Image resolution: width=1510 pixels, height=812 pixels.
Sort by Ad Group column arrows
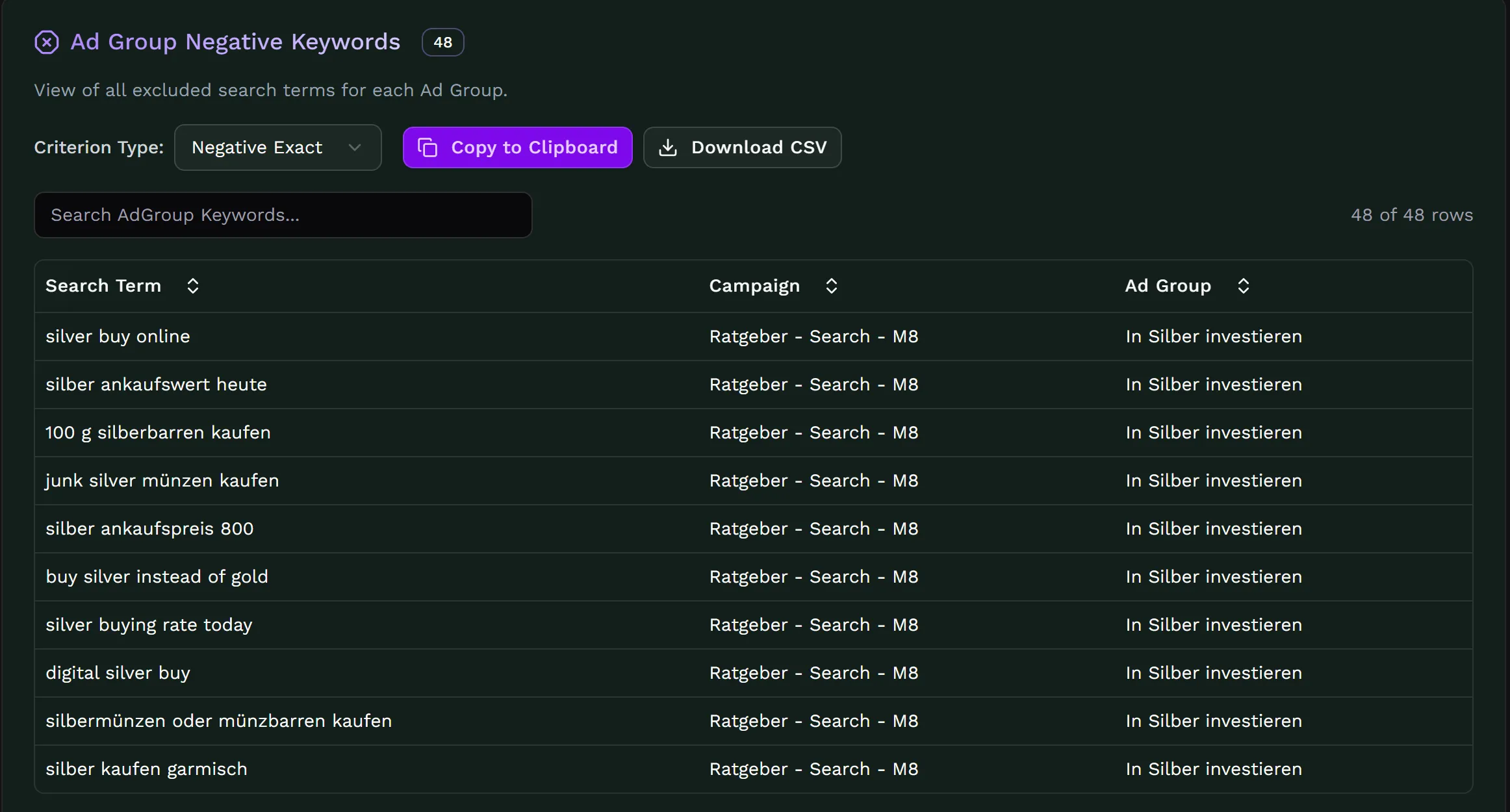coord(1244,286)
